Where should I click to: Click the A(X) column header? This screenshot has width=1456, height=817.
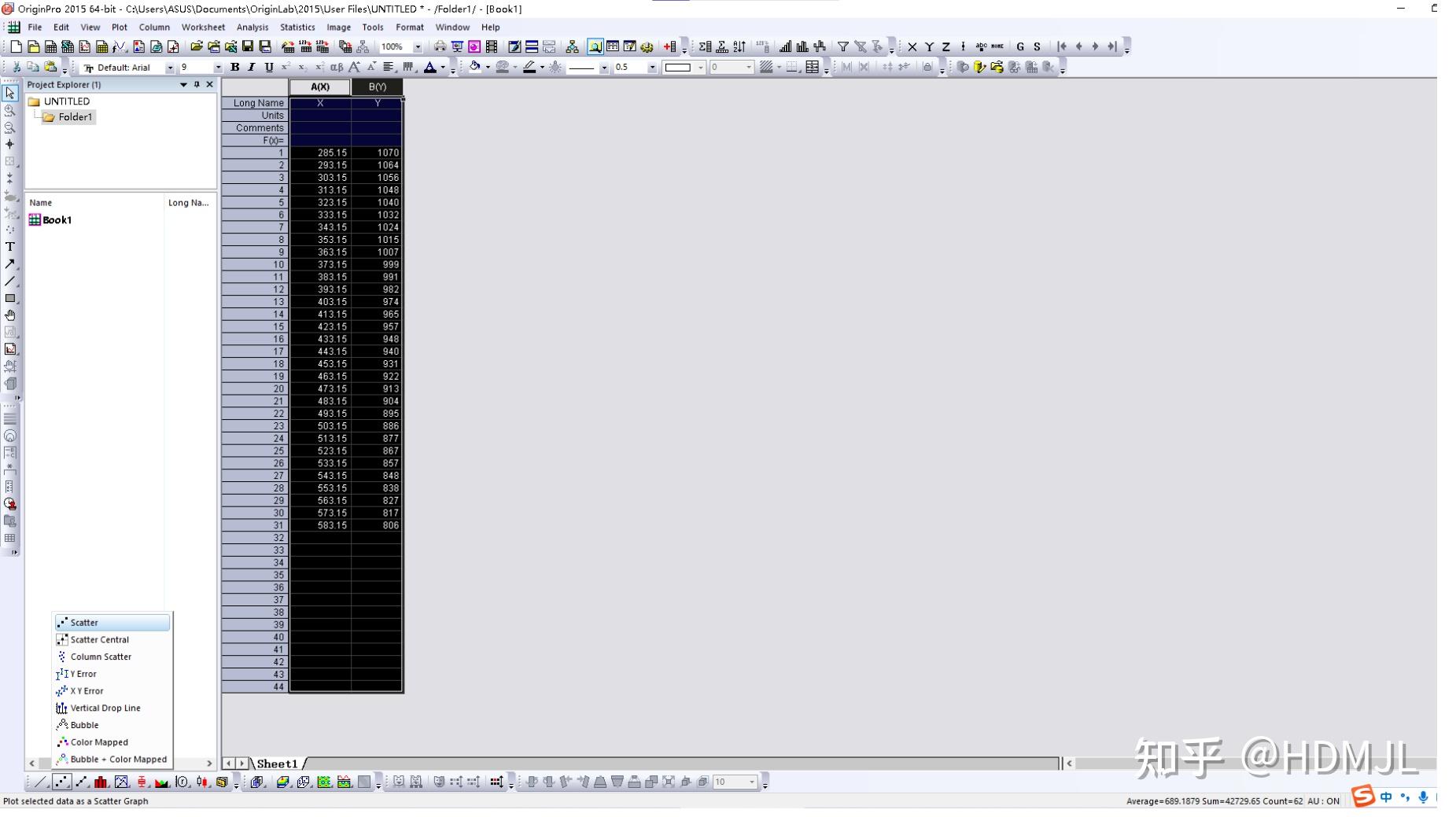320,87
